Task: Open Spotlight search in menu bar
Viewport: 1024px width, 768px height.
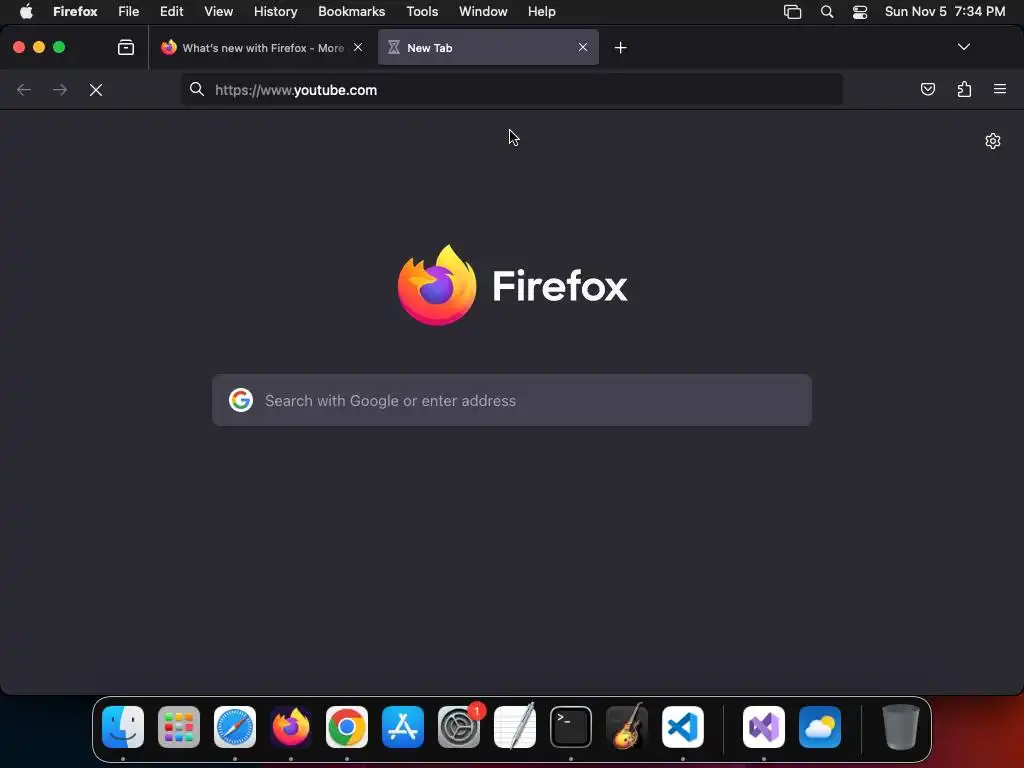Action: [x=827, y=12]
